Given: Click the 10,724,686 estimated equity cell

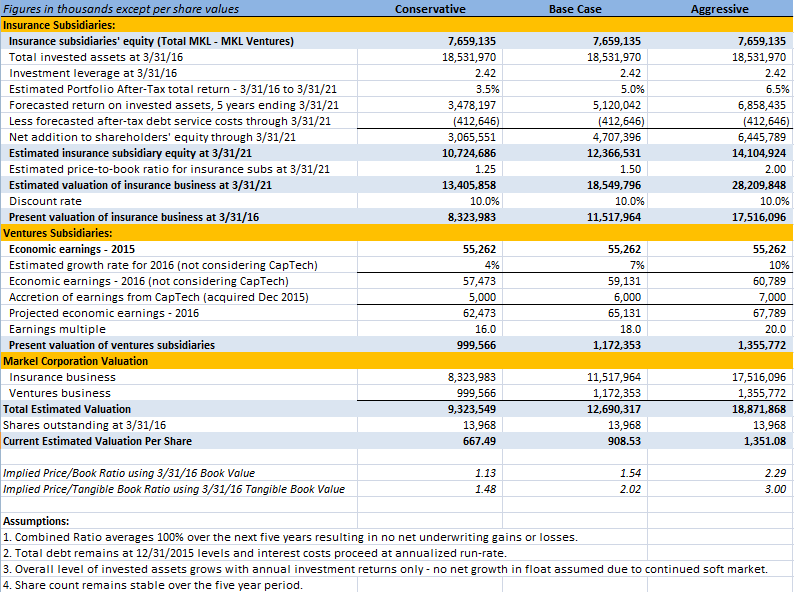Looking at the screenshot, I should pyautogui.click(x=469, y=153).
